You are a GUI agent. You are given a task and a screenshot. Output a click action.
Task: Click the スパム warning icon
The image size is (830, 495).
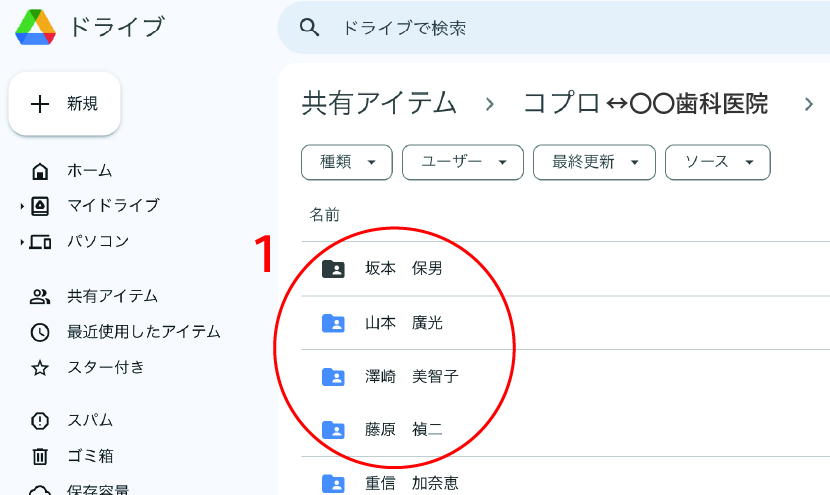40,421
